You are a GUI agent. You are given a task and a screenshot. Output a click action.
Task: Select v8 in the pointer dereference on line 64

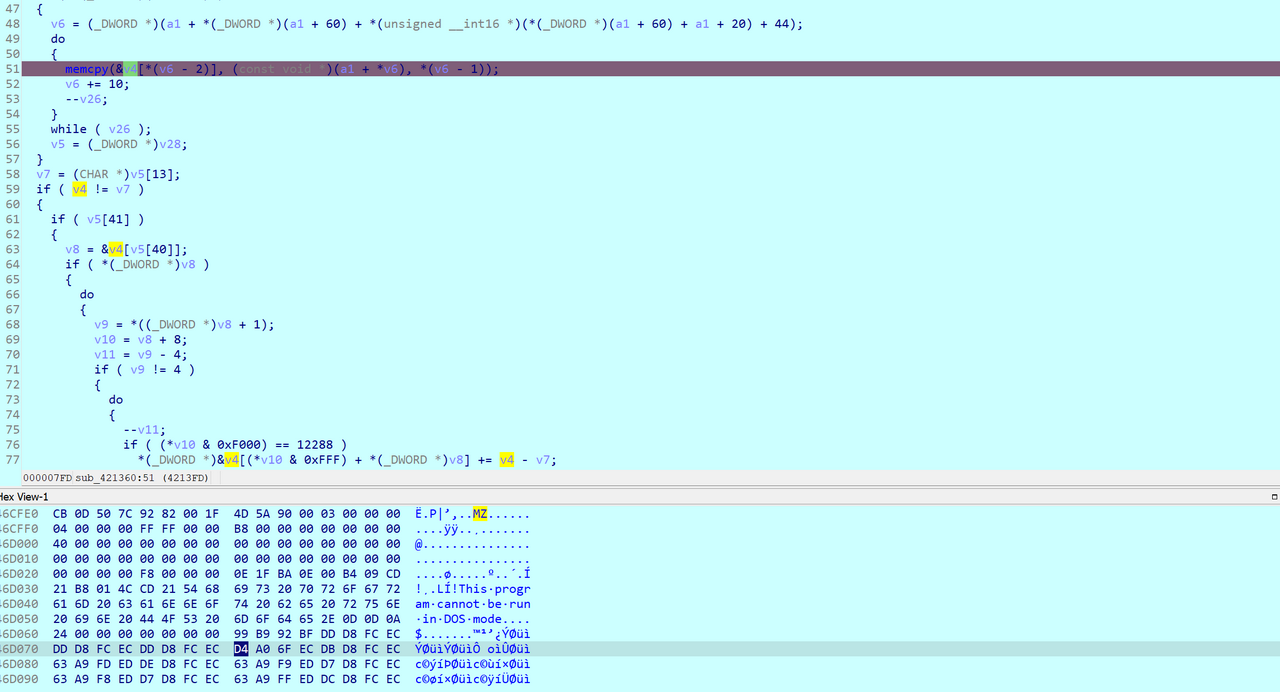188,264
